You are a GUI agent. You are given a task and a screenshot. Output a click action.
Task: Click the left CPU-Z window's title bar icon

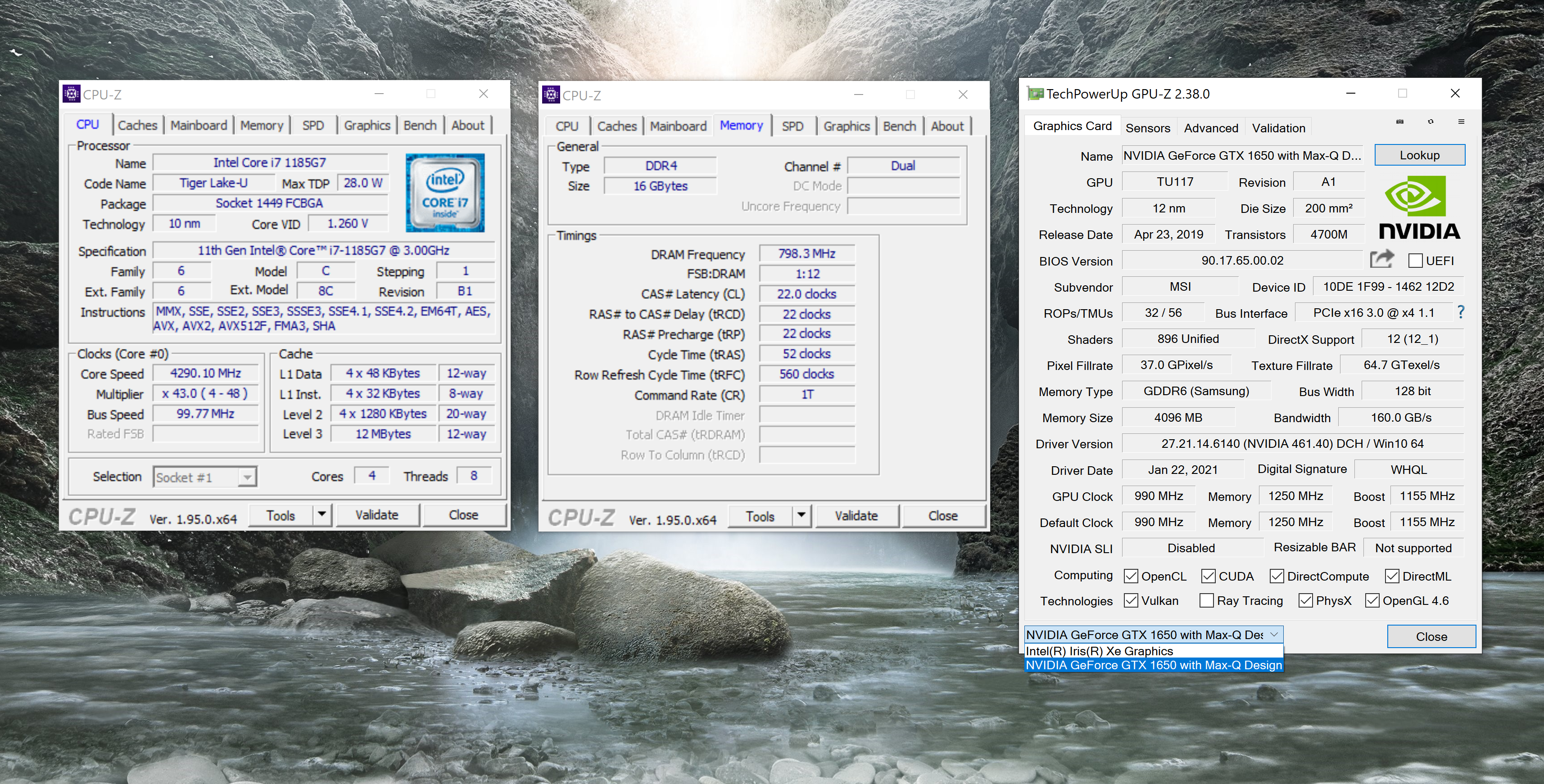click(71, 94)
